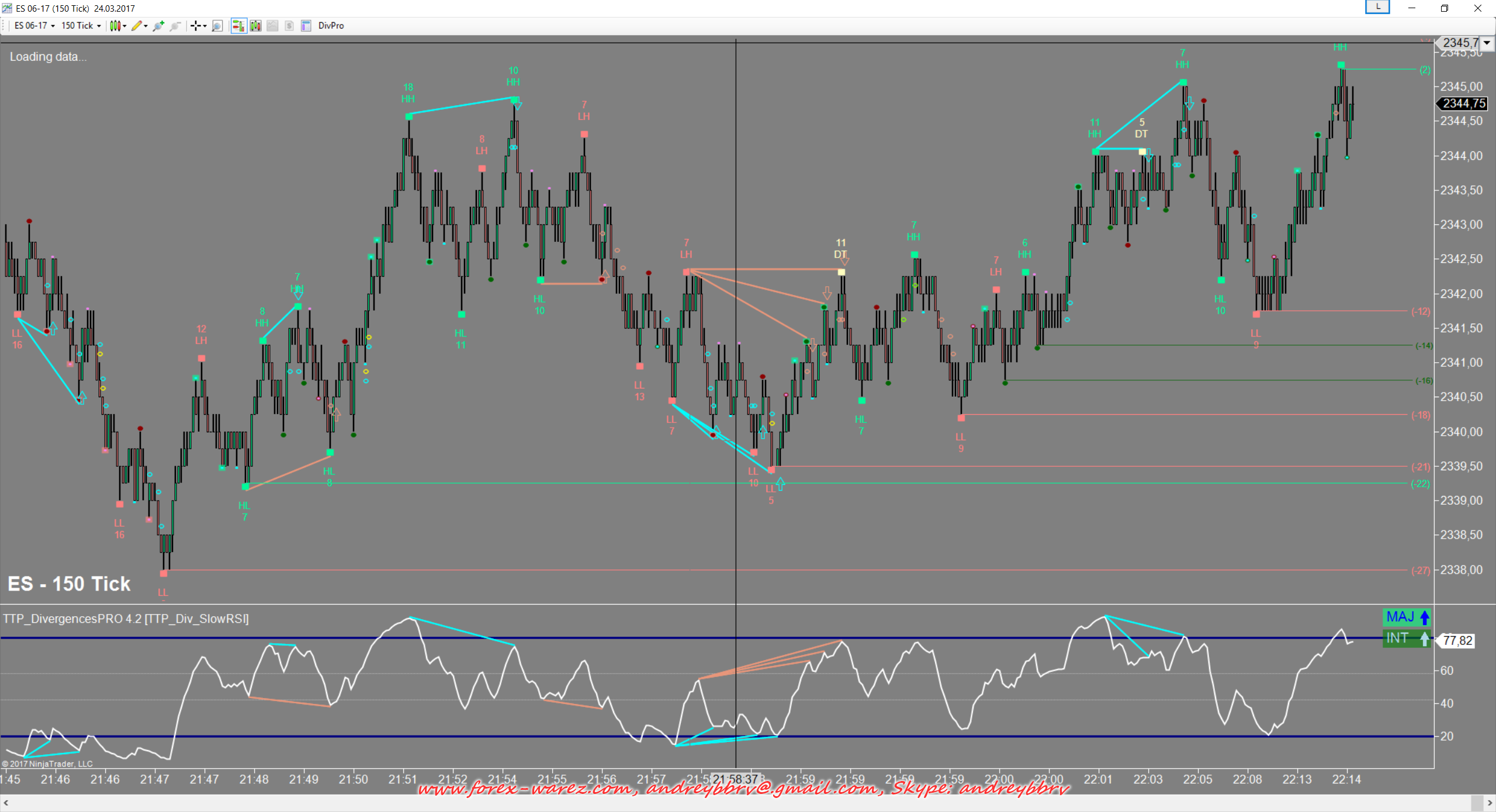Click the strategies dollar-sign icon
Viewport: 1496px width, 812px height.
[x=289, y=26]
